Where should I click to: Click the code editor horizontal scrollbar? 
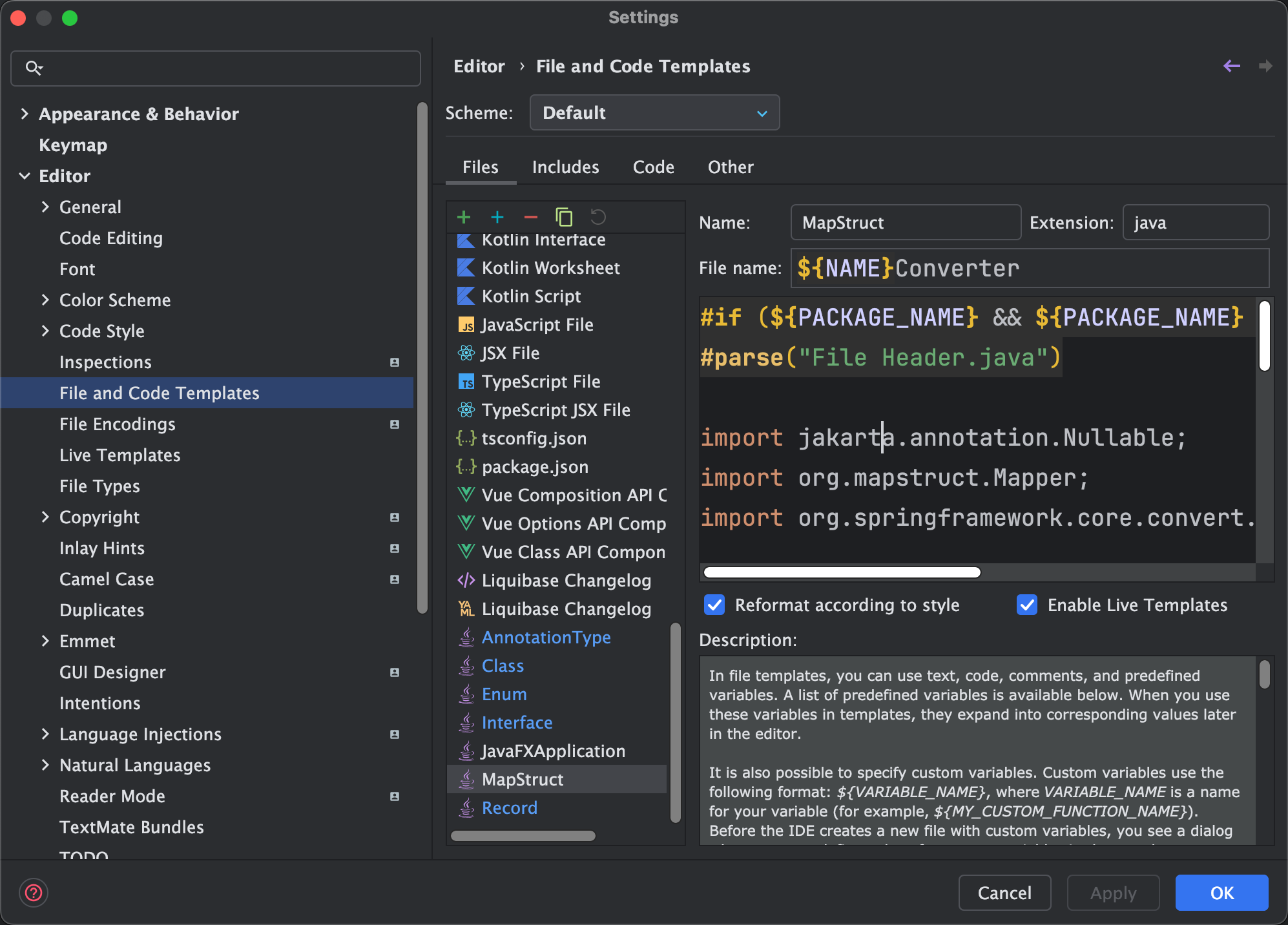842,572
